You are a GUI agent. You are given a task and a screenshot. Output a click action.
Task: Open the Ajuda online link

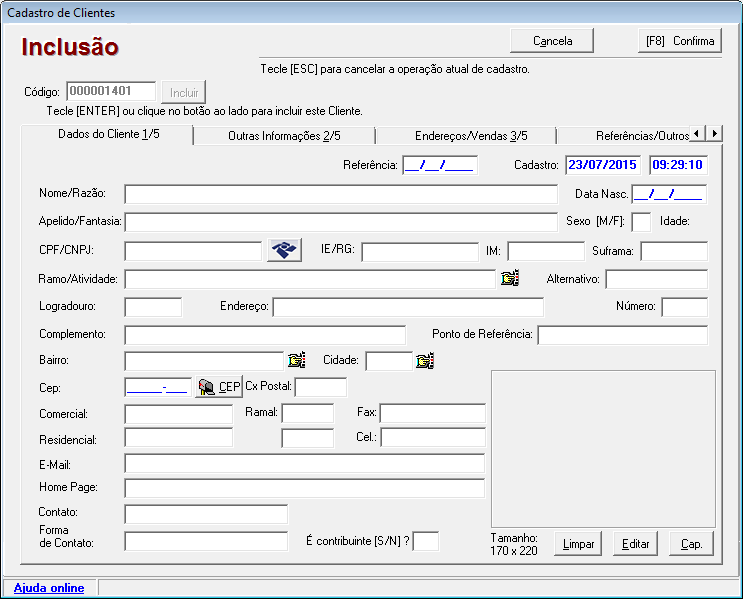pyautogui.click(x=49, y=588)
